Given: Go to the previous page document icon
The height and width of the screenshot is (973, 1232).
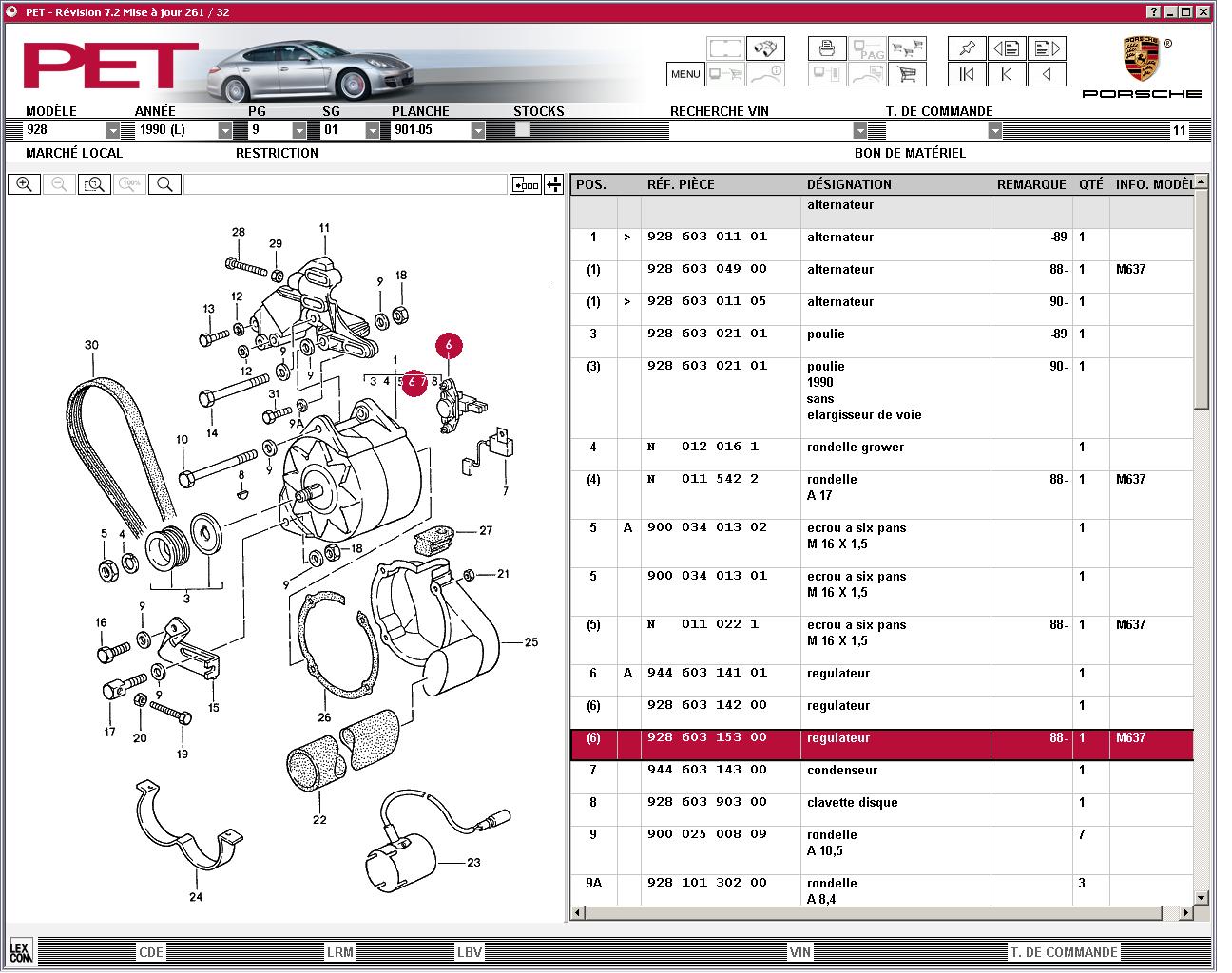Looking at the screenshot, I should click(1007, 48).
